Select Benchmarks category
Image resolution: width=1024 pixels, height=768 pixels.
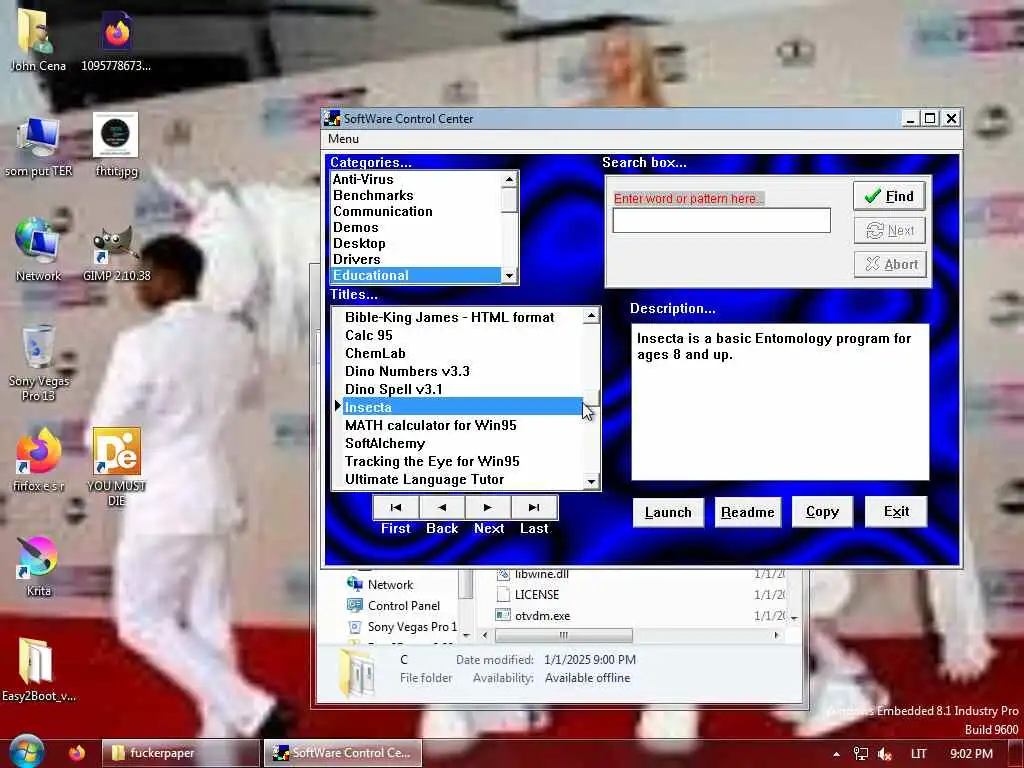pyautogui.click(x=415, y=195)
